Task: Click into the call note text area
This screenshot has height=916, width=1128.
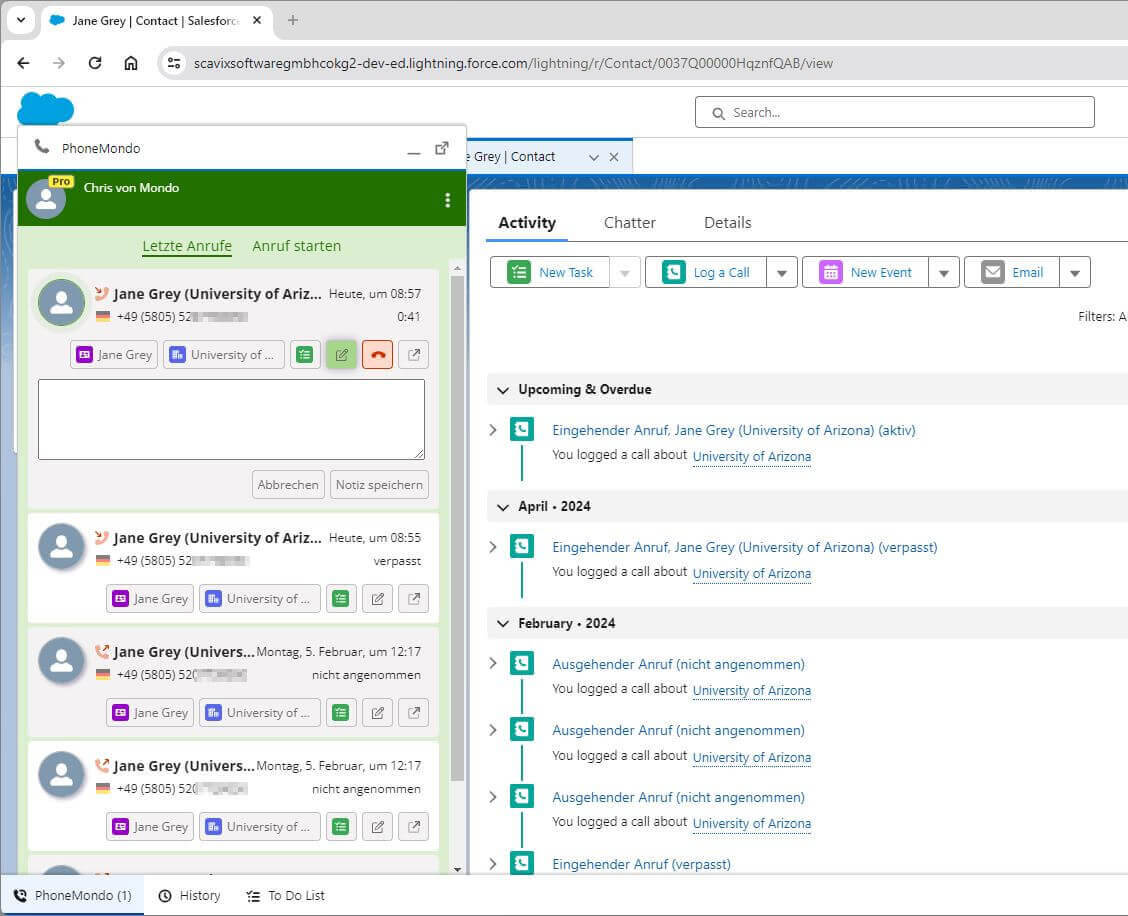Action: tap(231, 419)
